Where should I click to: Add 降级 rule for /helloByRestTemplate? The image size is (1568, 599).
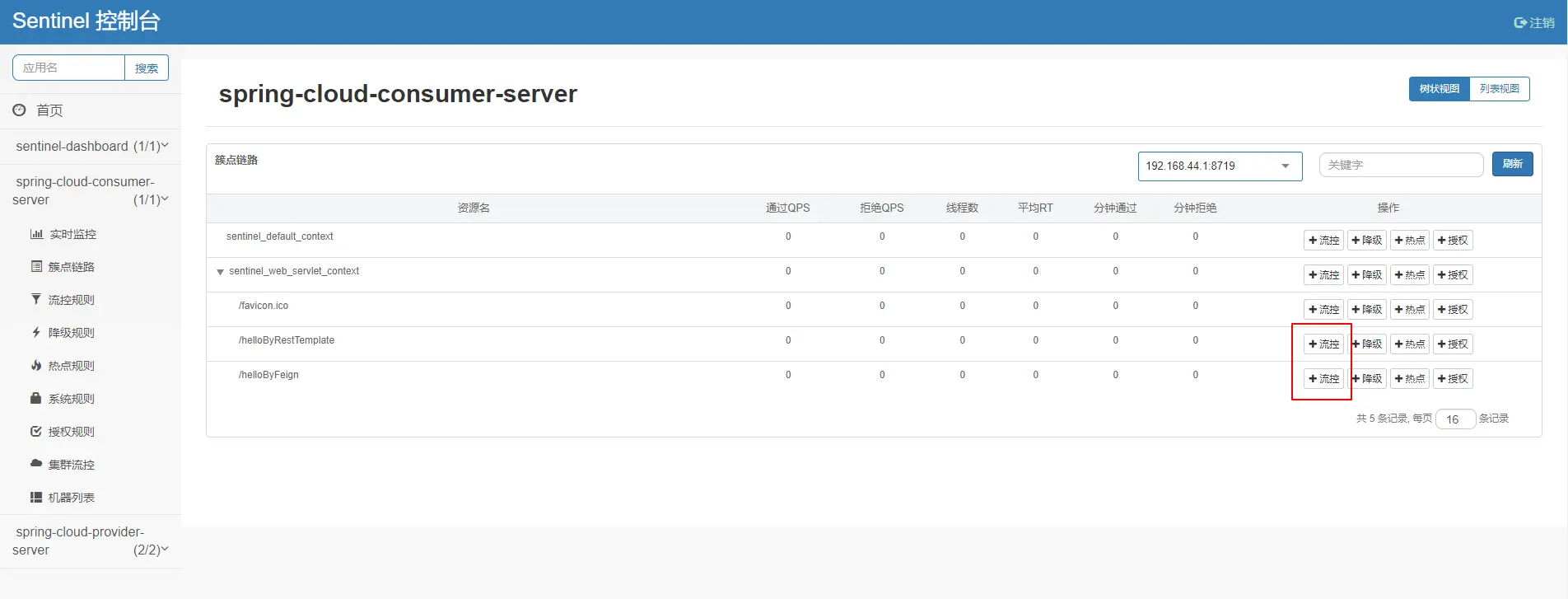click(x=1366, y=344)
